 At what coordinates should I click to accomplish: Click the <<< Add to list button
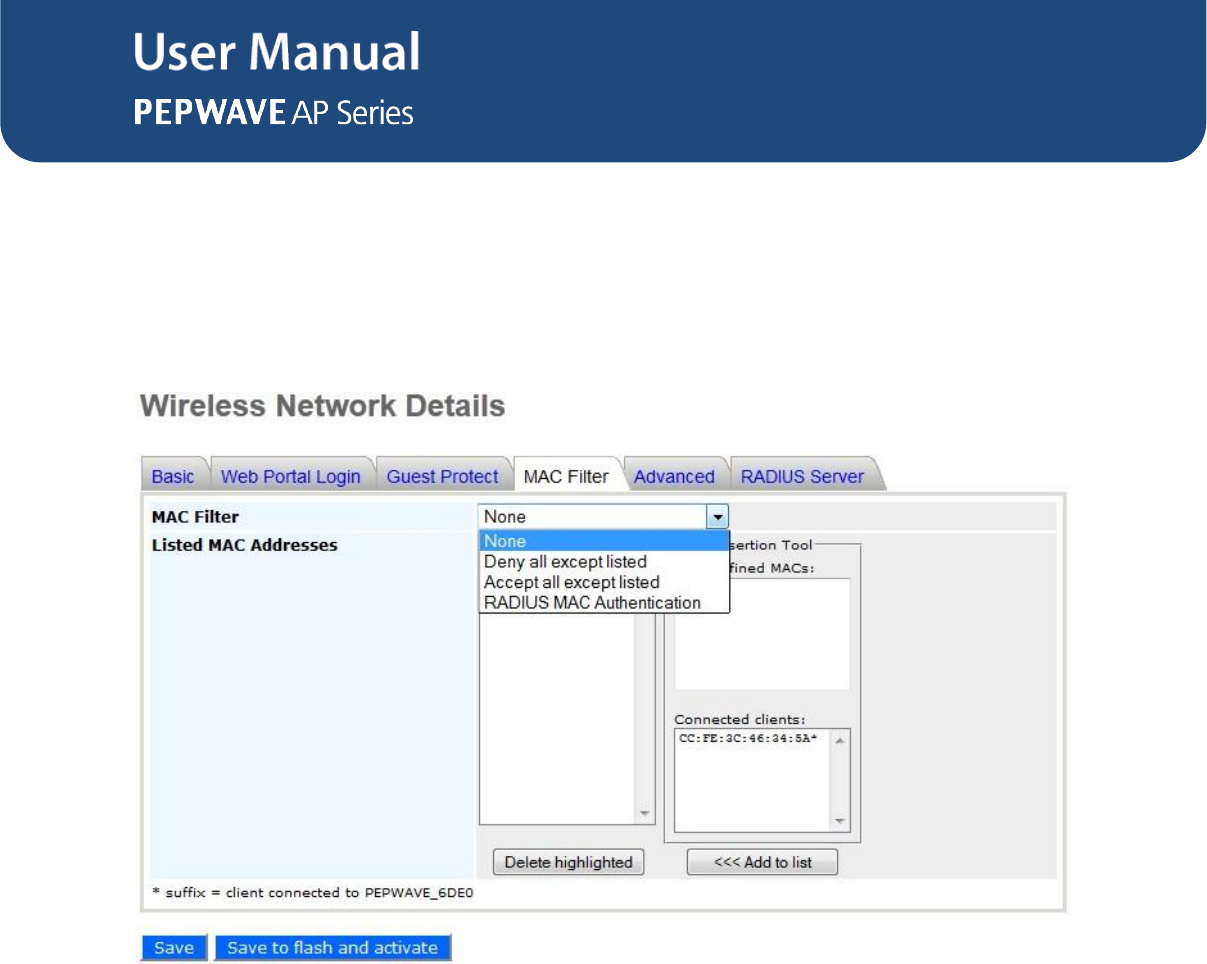coord(762,862)
